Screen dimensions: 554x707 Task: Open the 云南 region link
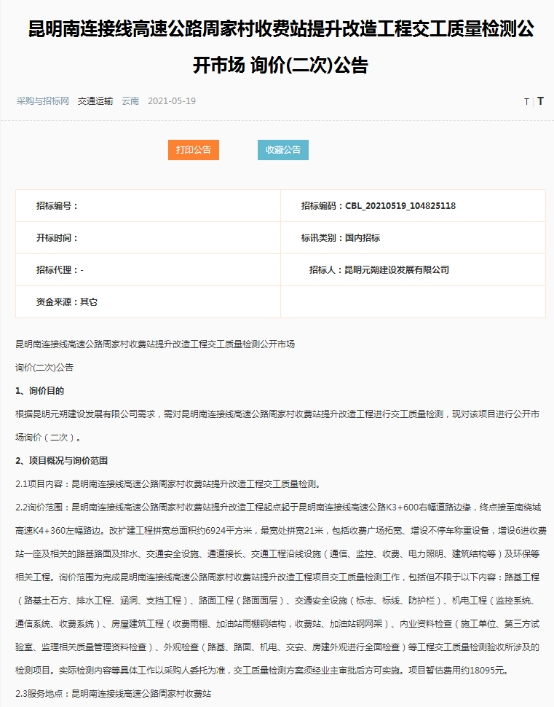point(130,101)
